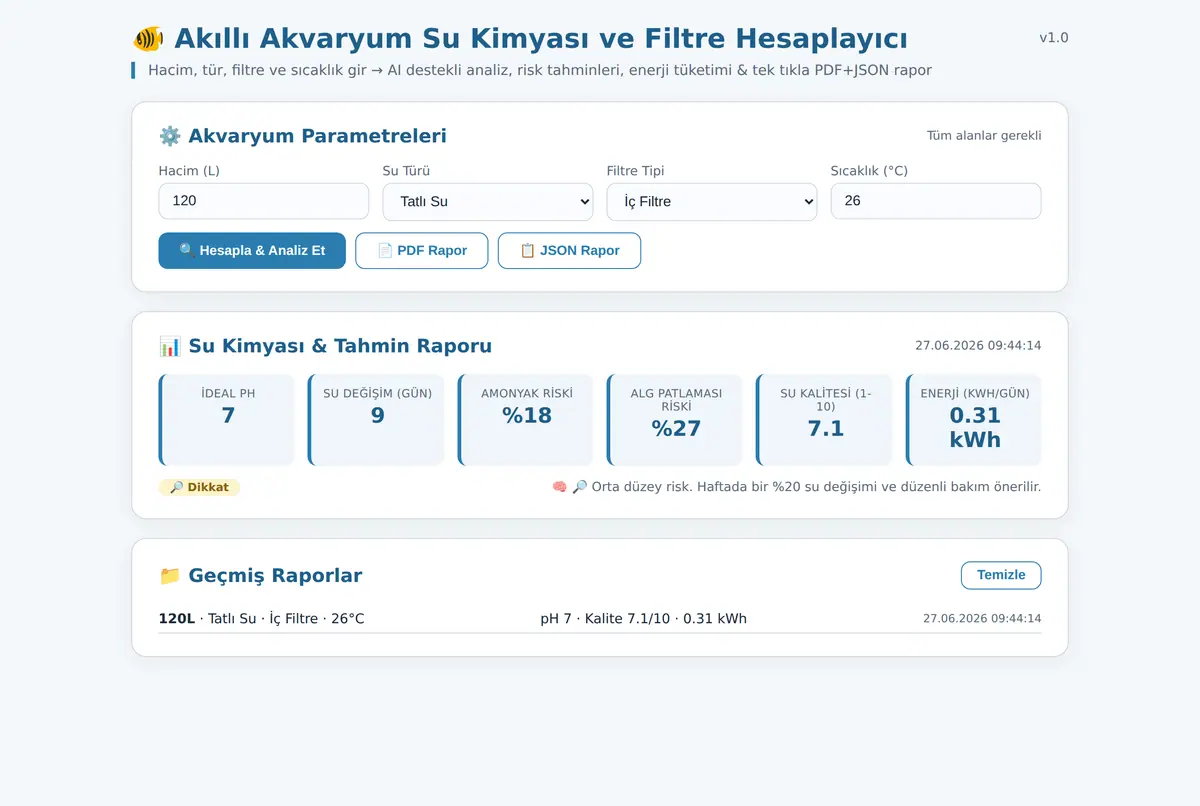This screenshot has width=1200, height=806.
Task: Click the page subtitle under the title
Action: coord(540,70)
